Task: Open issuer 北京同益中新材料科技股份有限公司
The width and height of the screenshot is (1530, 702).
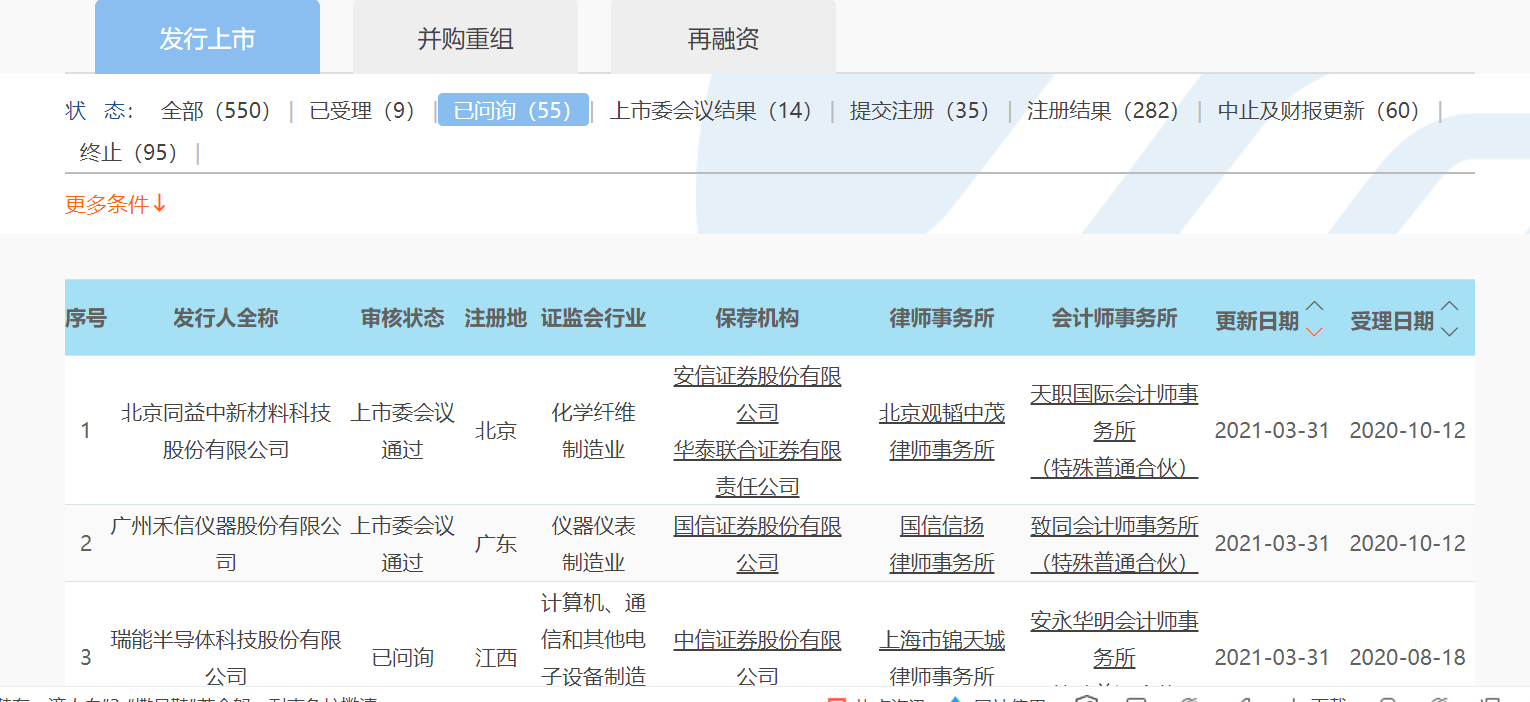Action: click(226, 431)
